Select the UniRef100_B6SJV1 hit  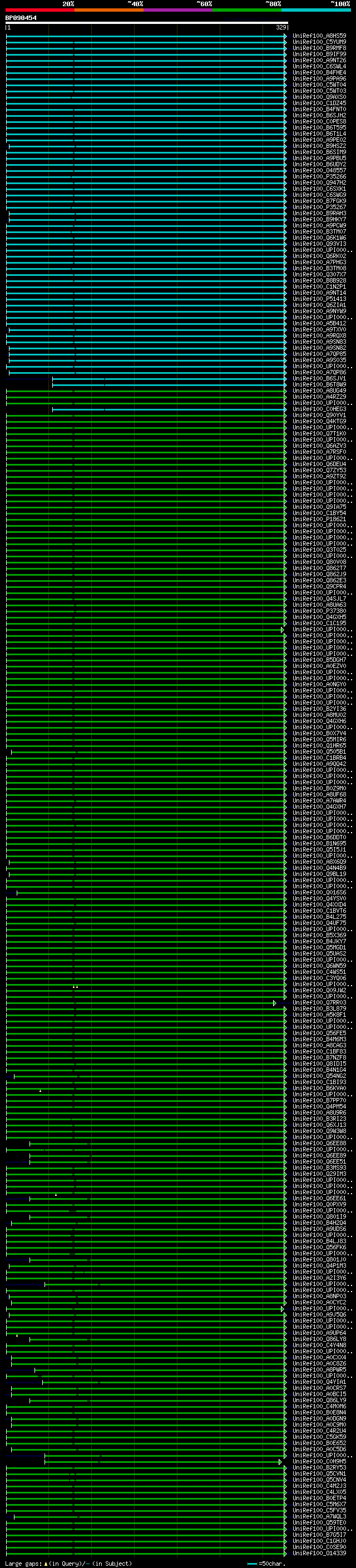[x=319, y=379]
